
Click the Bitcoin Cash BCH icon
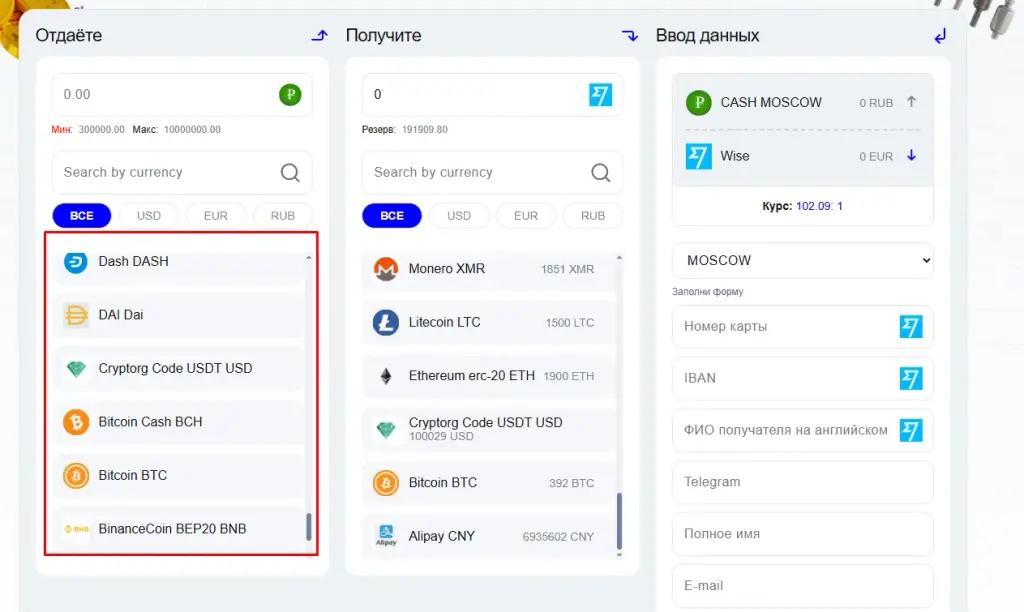point(76,422)
